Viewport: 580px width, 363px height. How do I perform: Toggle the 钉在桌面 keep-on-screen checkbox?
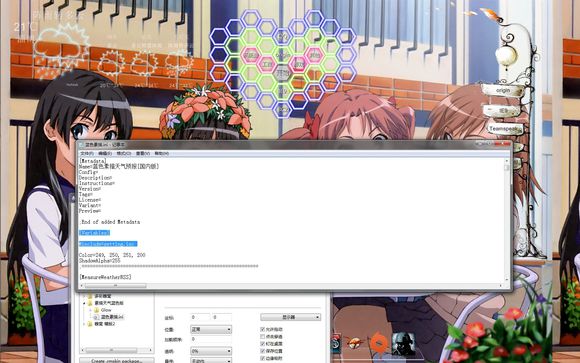tap(263, 344)
